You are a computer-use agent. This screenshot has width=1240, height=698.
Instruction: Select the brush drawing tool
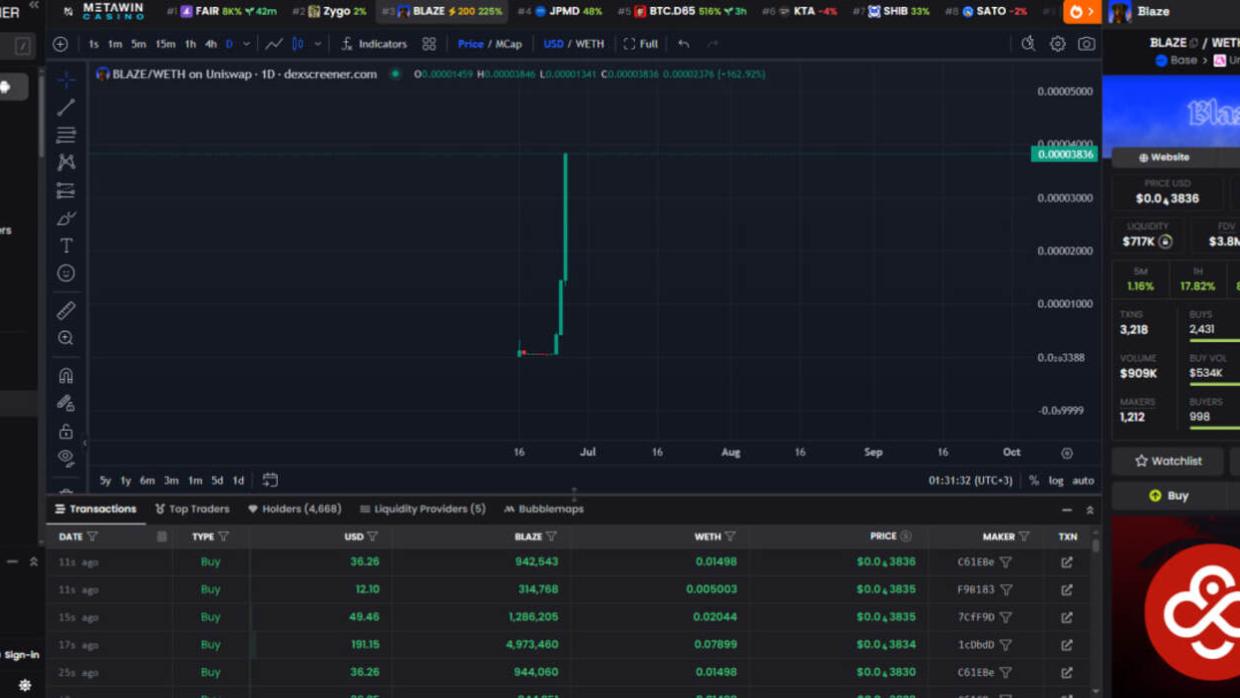pos(66,218)
